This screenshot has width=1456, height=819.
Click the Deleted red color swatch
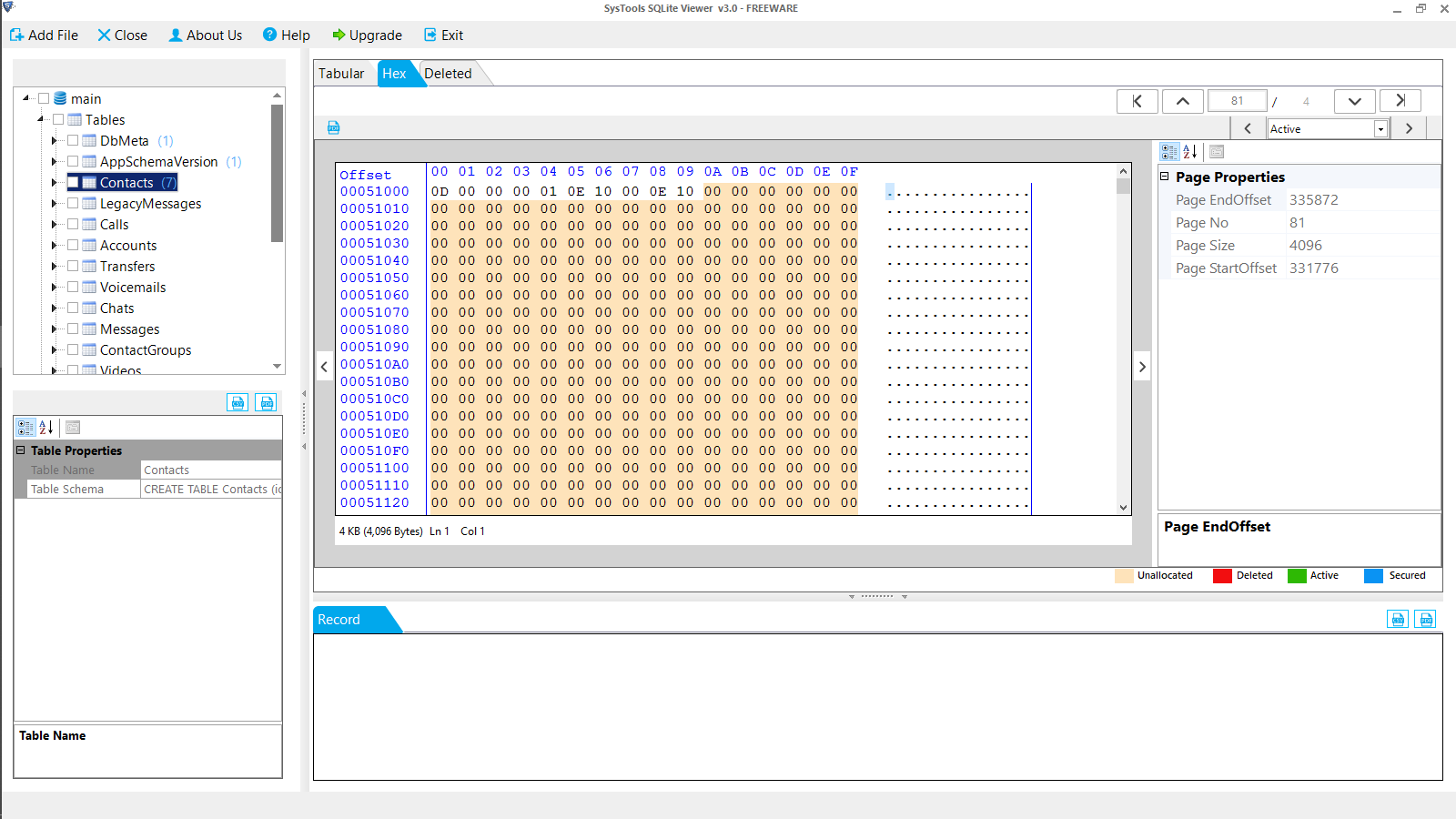(1222, 575)
